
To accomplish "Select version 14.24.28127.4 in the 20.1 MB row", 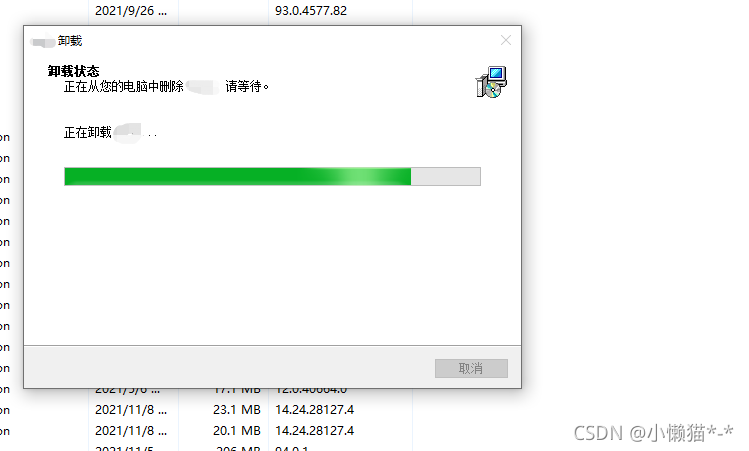I will 314,431.
